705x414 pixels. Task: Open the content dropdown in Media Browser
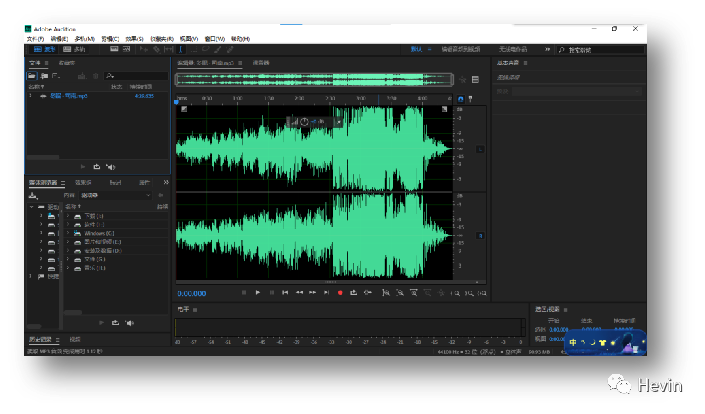116,195
